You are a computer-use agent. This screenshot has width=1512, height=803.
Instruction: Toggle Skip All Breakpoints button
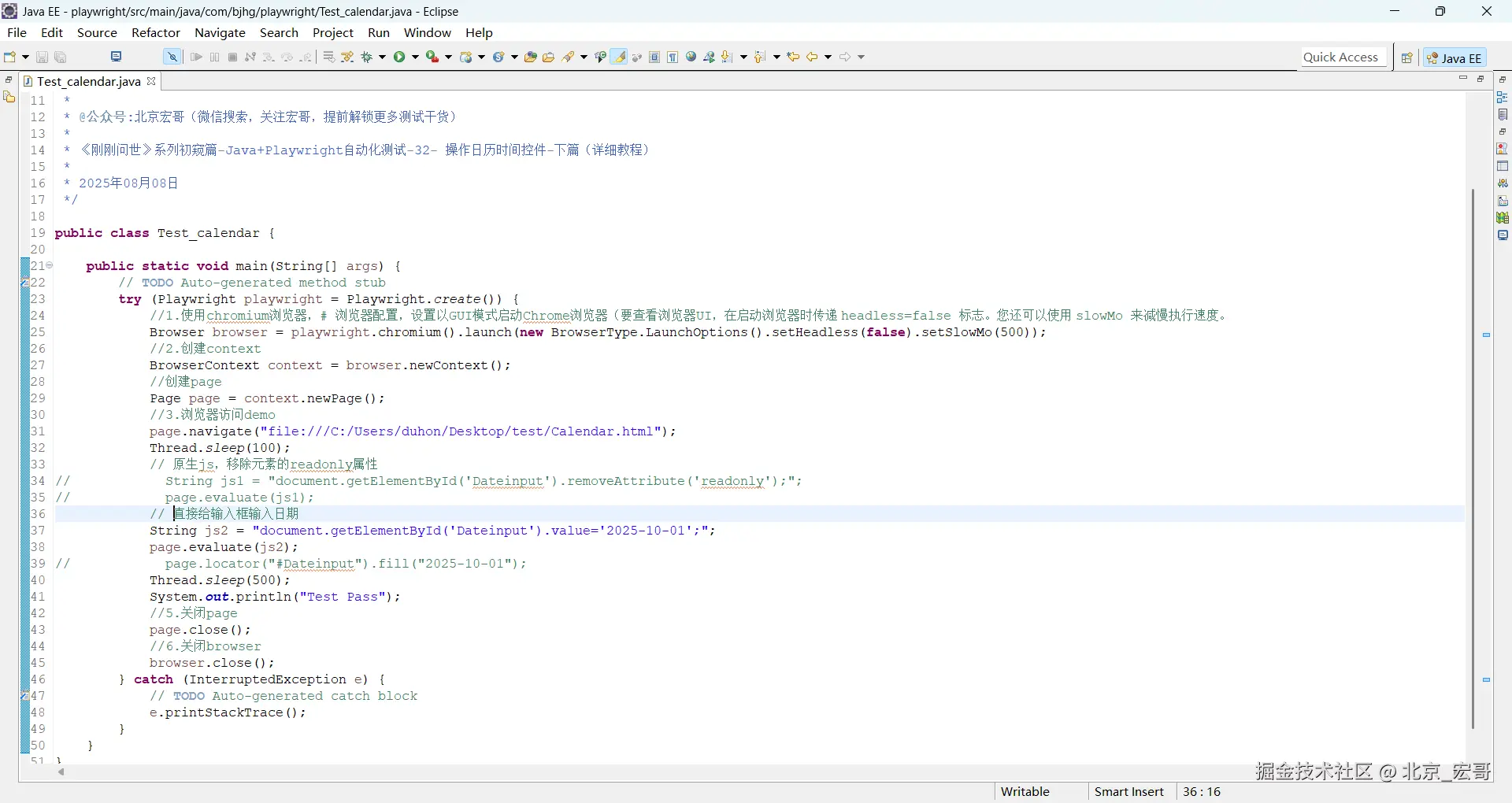(x=172, y=57)
